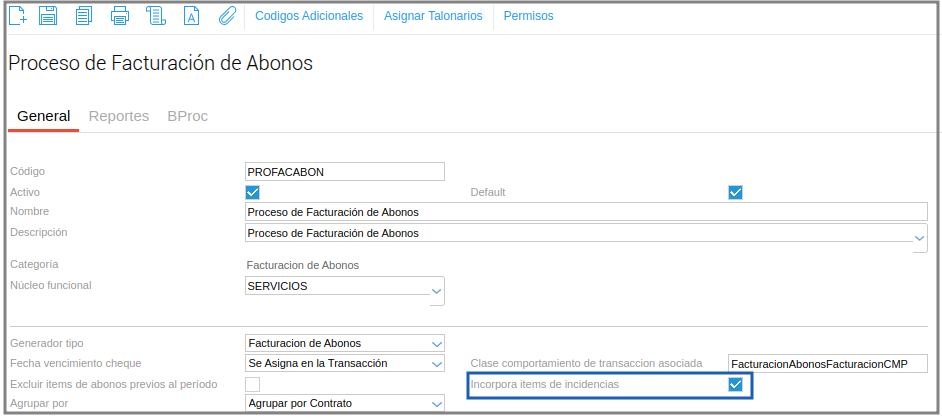Click the save floppy disk icon

click(x=49, y=16)
